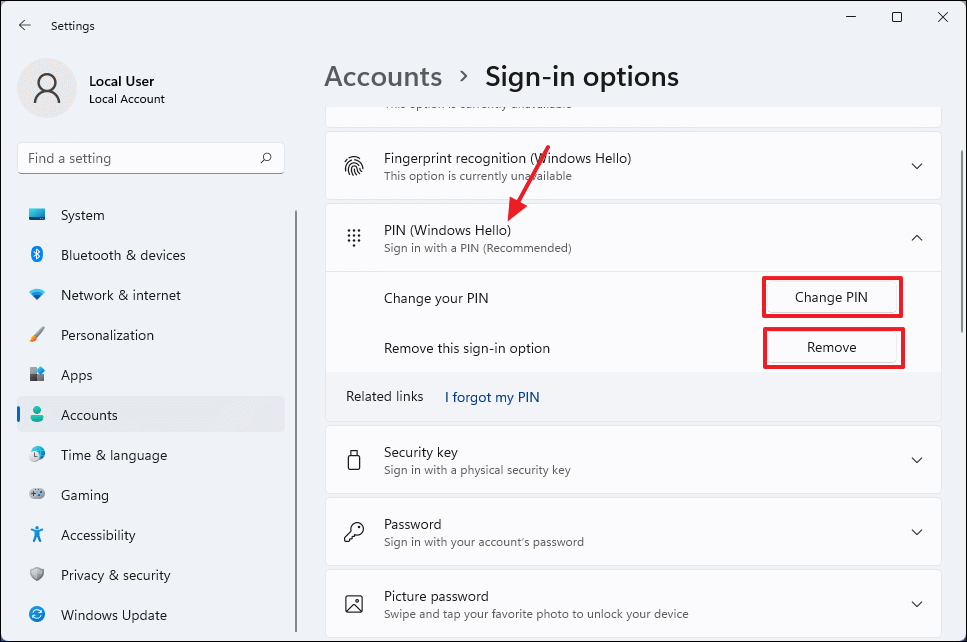Click the Password key icon
967x642 pixels.
[353, 531]
